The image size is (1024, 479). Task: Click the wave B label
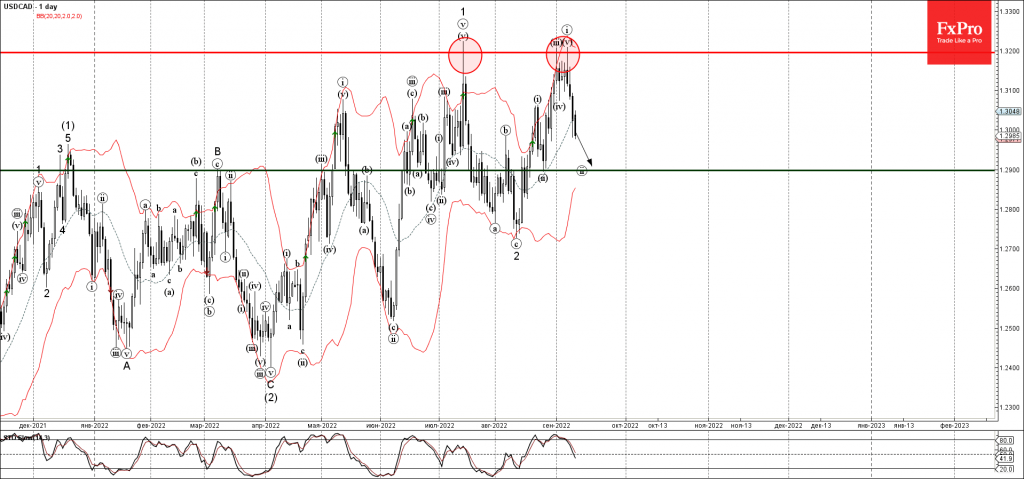216,151
